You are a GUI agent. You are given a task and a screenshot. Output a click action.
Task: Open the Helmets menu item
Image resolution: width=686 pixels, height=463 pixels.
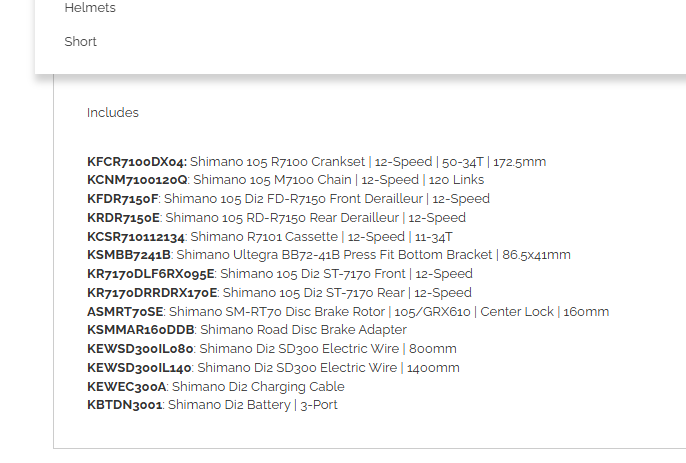point(90,7)
